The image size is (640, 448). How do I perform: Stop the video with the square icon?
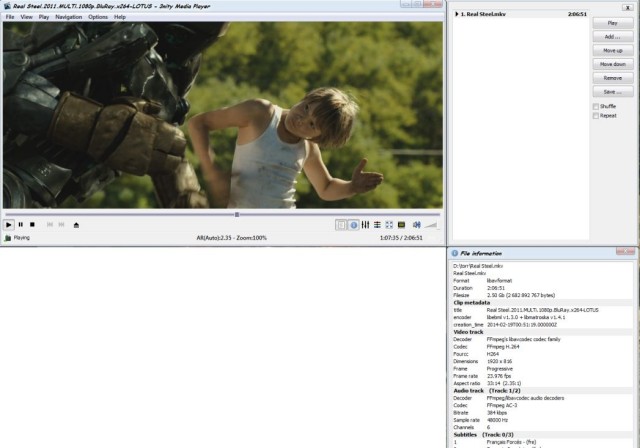click(x=32, y=225)
